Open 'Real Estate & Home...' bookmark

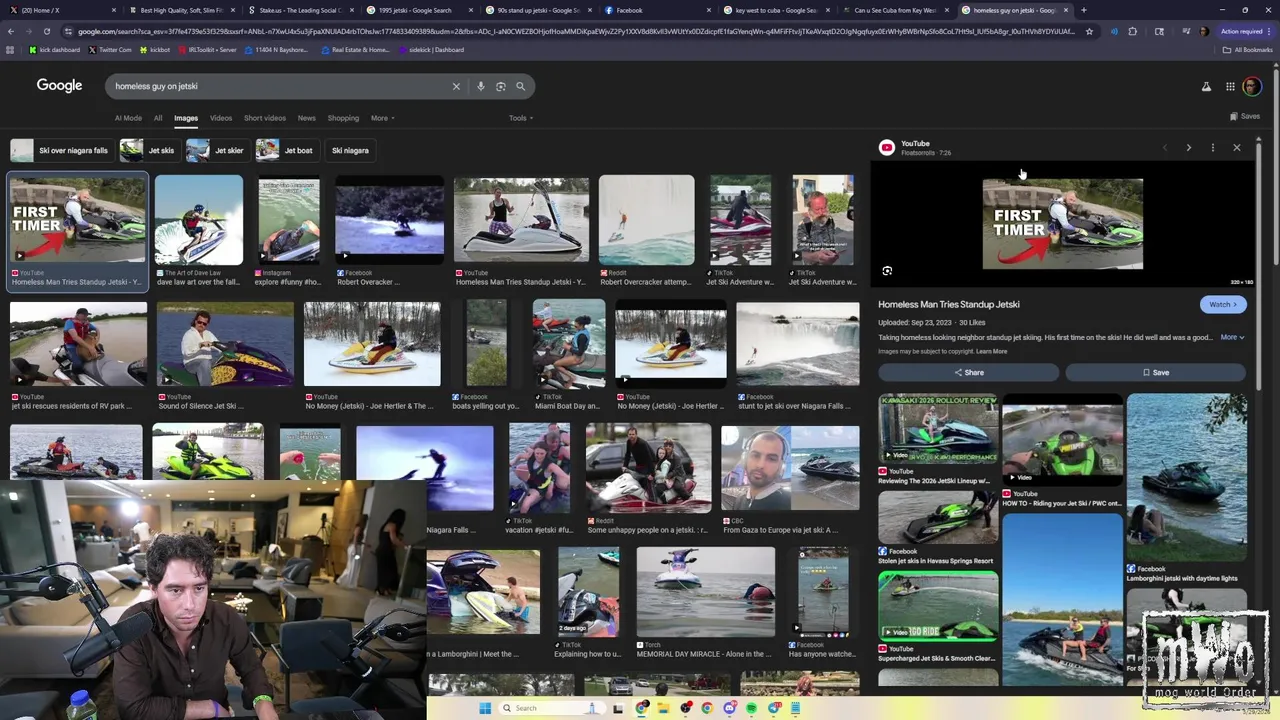[355, 50]
